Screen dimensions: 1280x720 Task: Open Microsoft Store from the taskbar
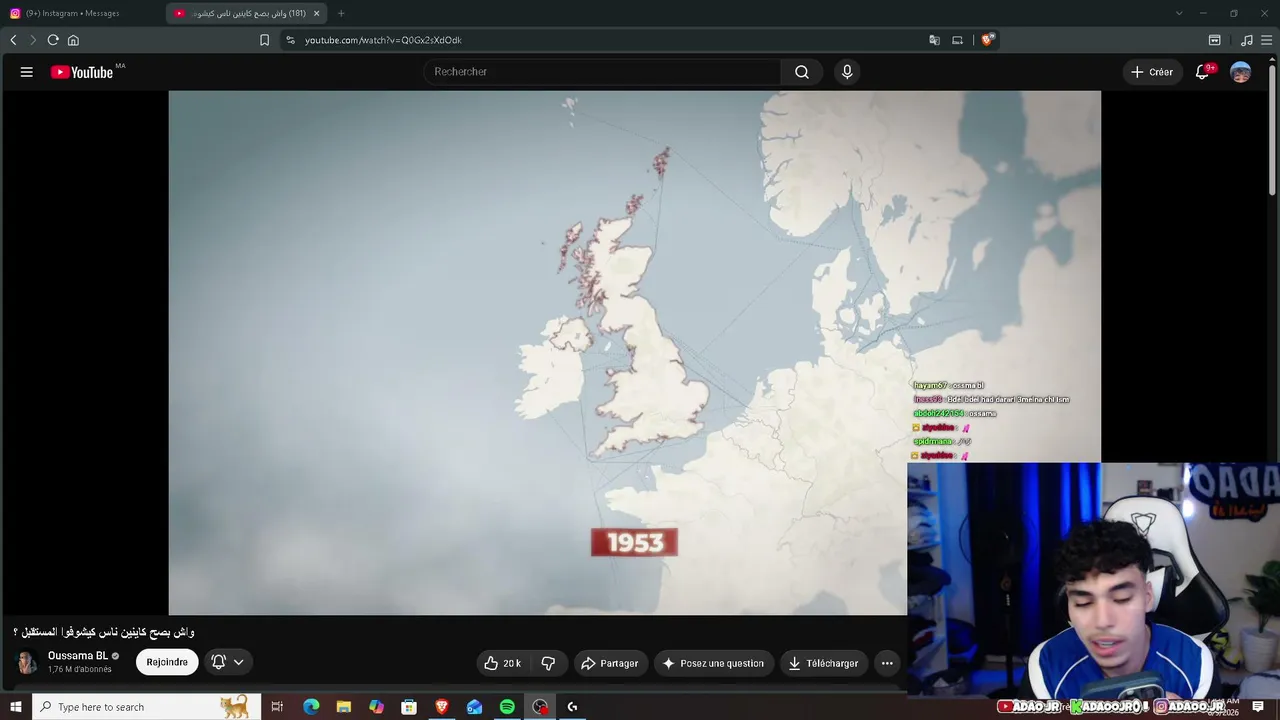click(409, 707)
